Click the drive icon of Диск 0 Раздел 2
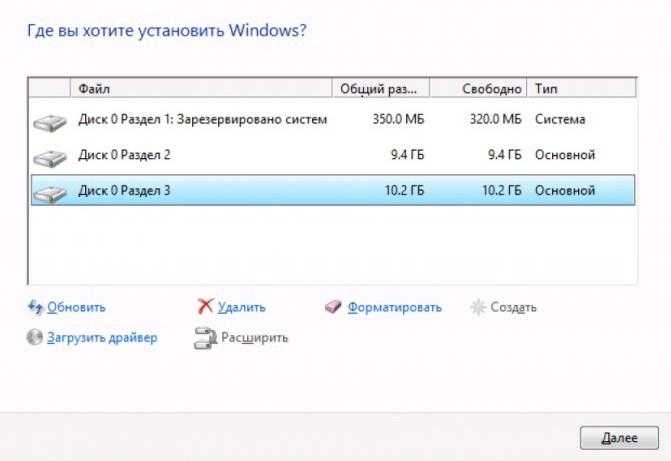671x461 pixels. click(50, 158)
